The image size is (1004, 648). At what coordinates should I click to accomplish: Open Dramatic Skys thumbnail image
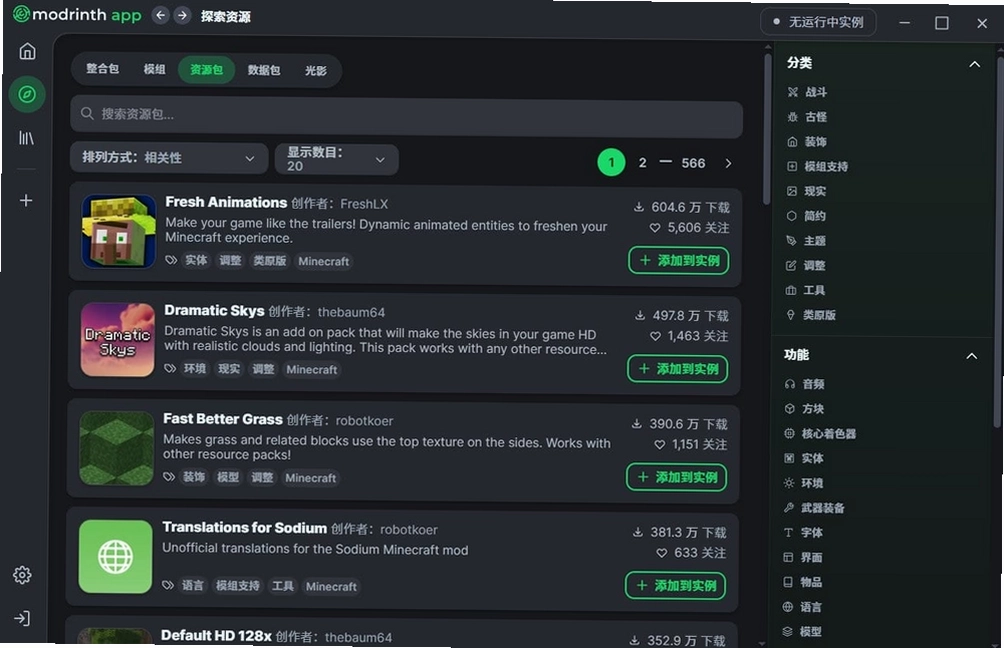(x=118, y=340)
